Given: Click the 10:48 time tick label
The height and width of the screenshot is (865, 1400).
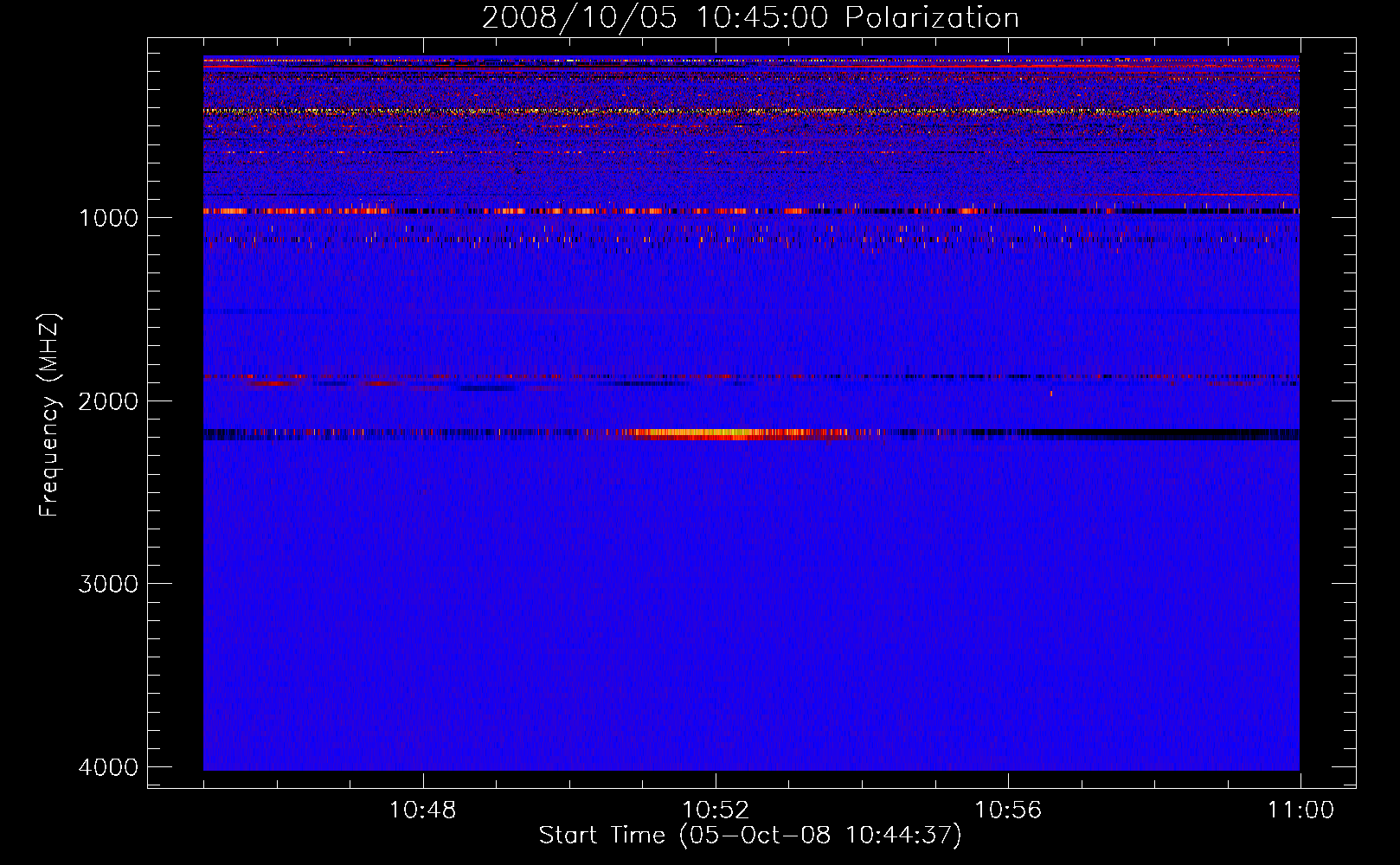Looking at the screenshot, I should coord(422,811).
